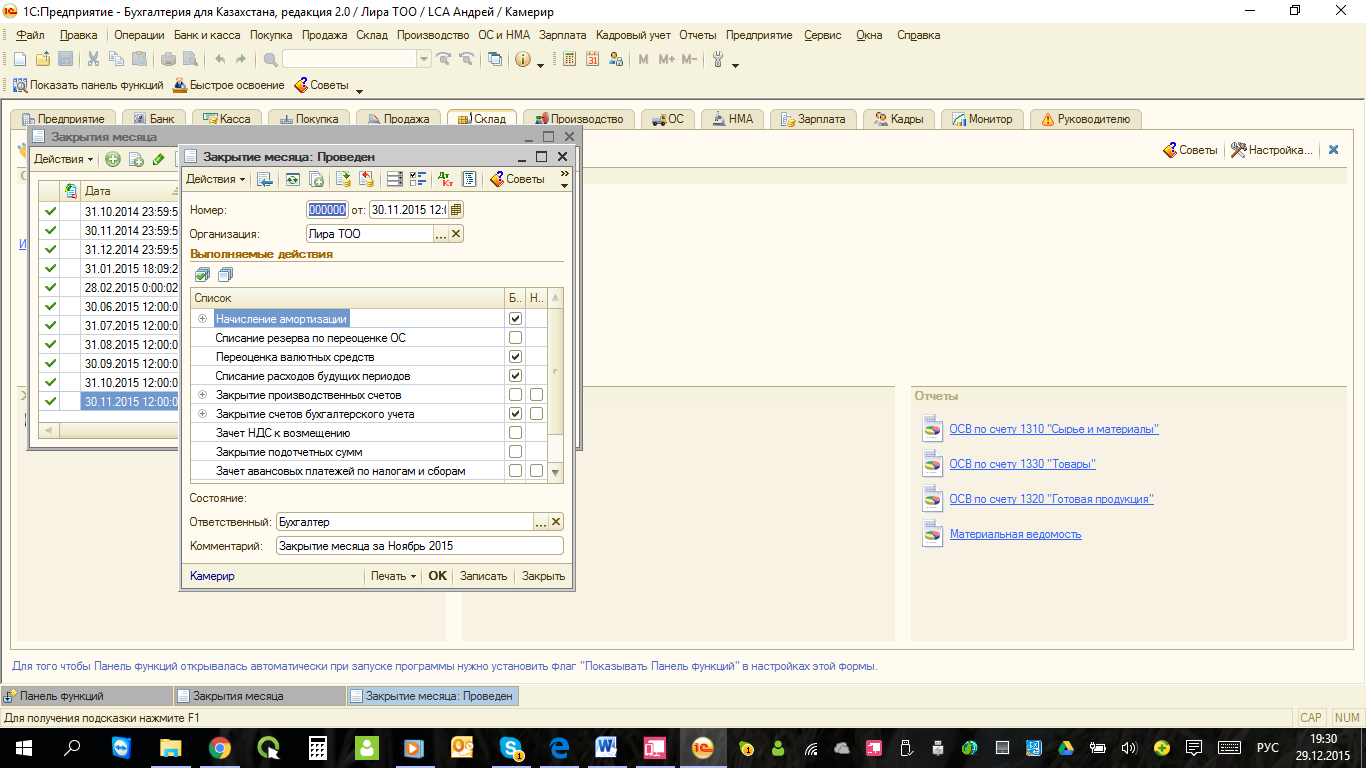Screen dimensions: 1366x768
Task: Click Быстрое освоение toolbar button
Action: (229, 86)
